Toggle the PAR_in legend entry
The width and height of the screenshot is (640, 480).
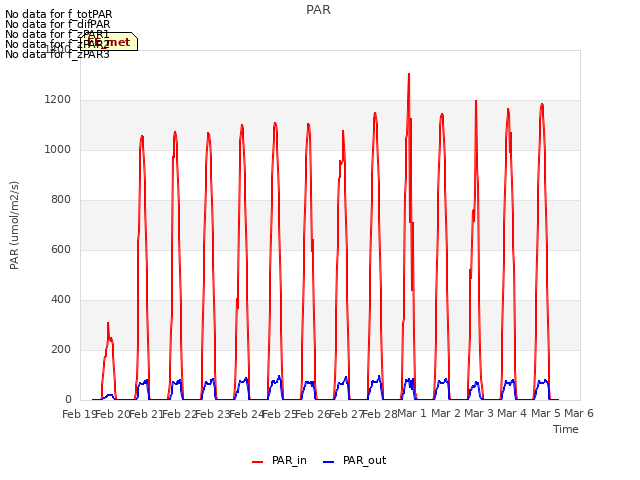279,461
